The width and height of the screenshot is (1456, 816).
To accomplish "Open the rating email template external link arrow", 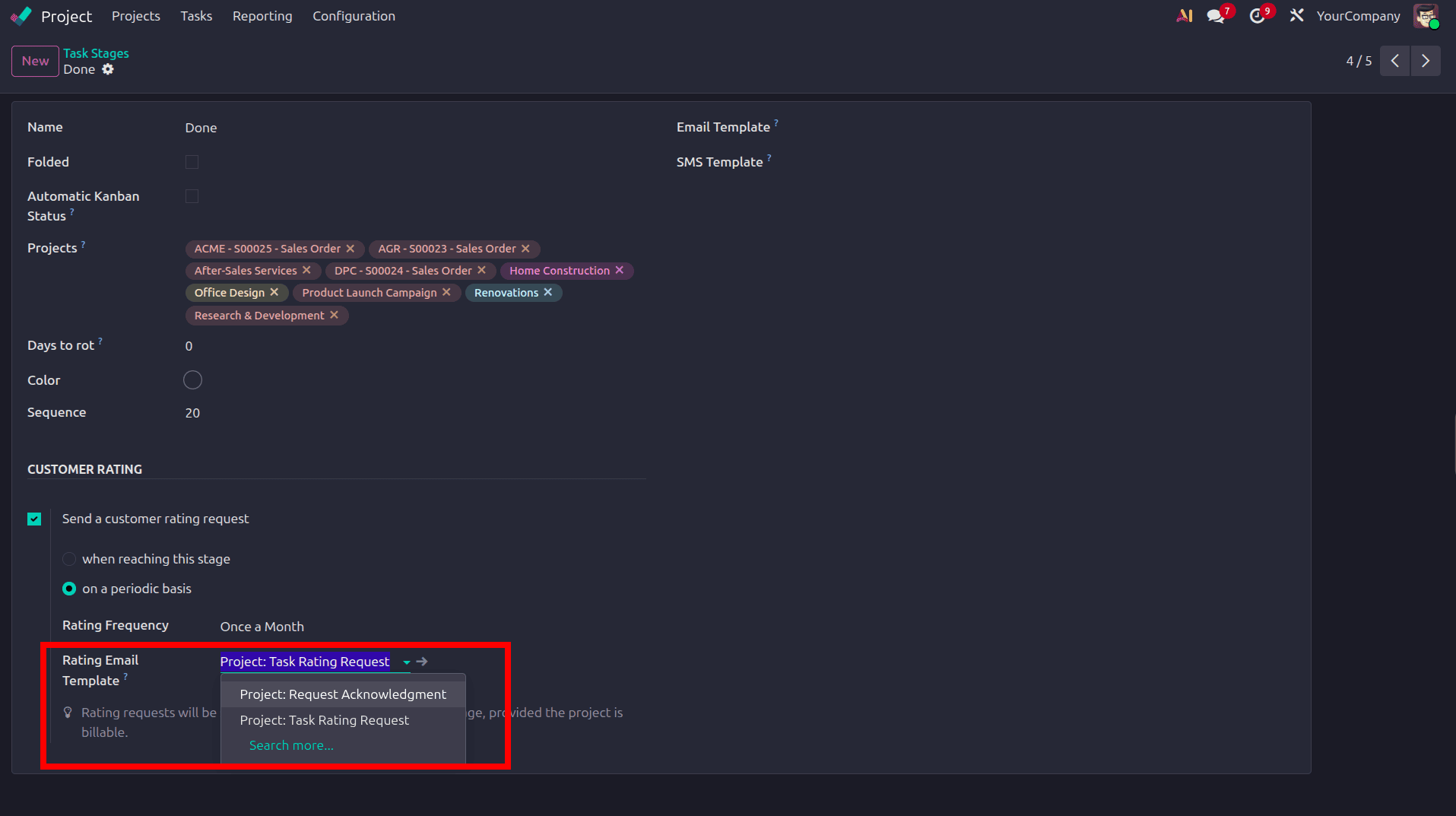I will 422,662.
